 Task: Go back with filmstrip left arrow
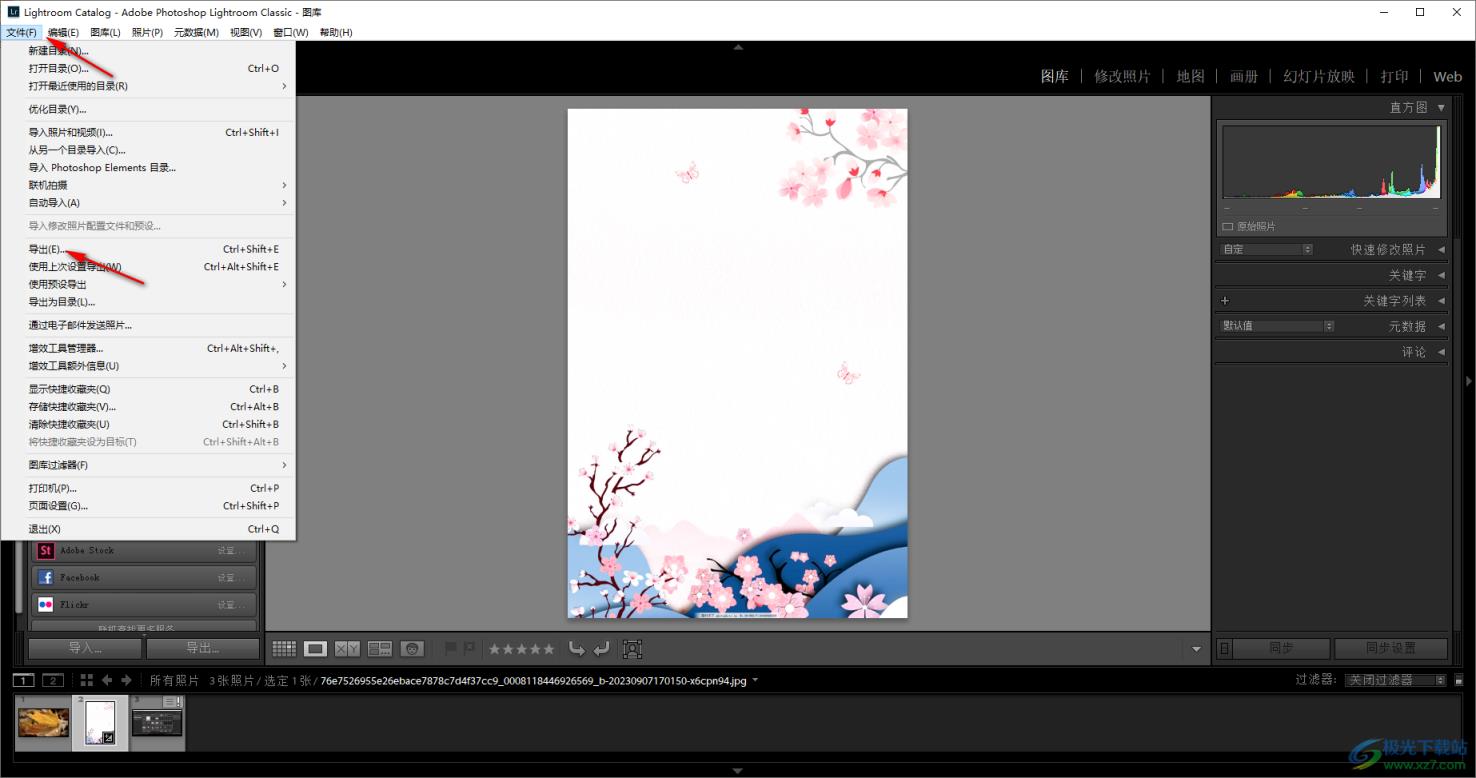tap(107, 680)
